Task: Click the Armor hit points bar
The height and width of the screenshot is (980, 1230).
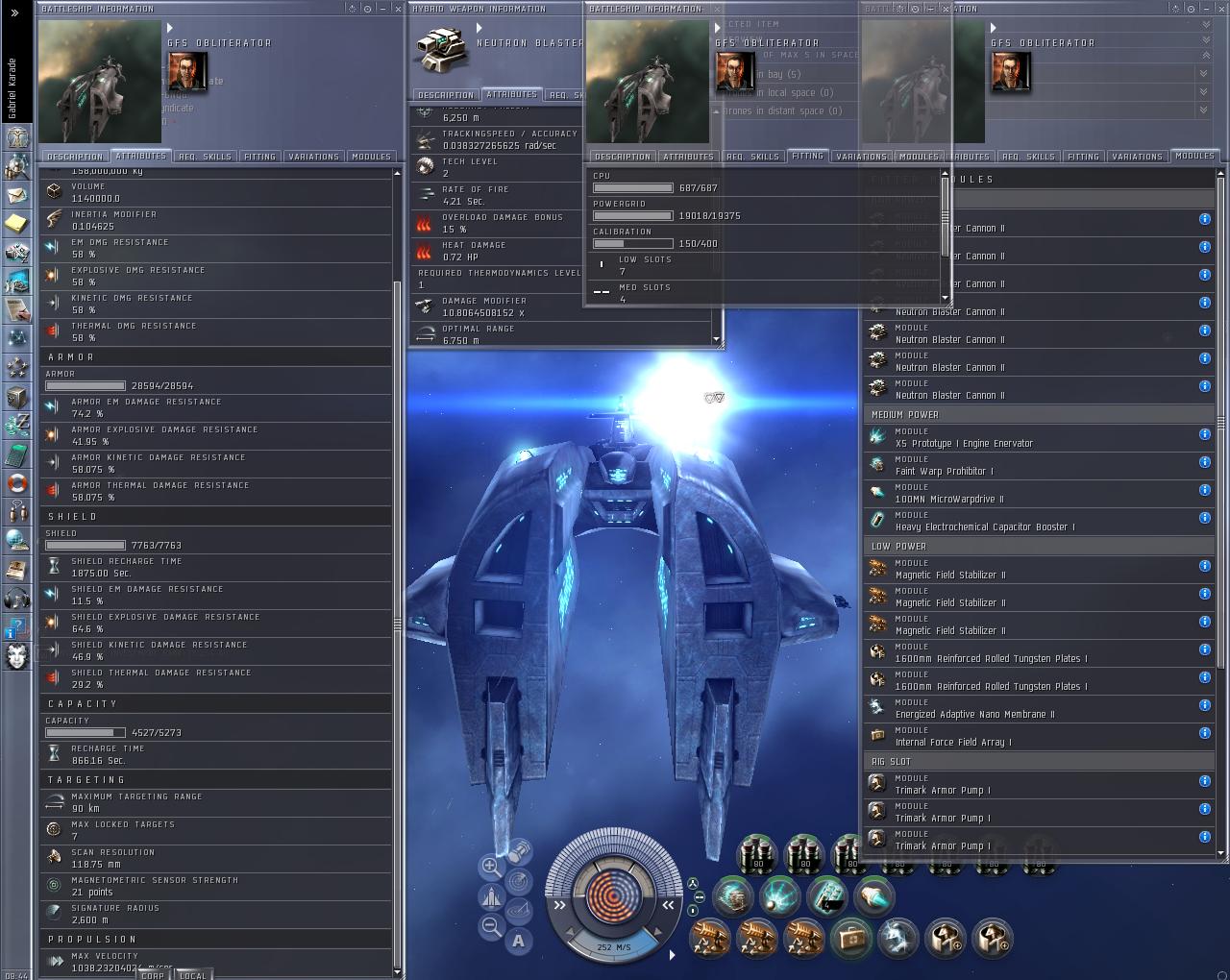Action: (x=86, y=386)
